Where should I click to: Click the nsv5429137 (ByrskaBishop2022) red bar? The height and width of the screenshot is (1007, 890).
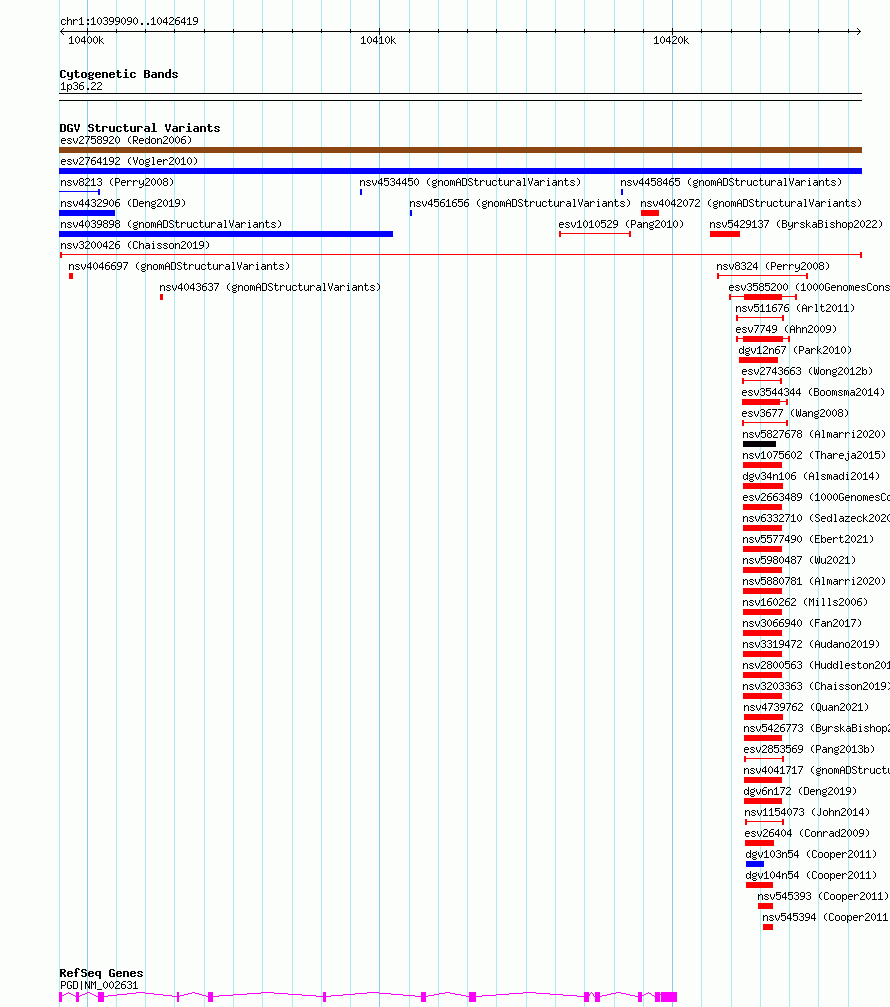(725, 234)
